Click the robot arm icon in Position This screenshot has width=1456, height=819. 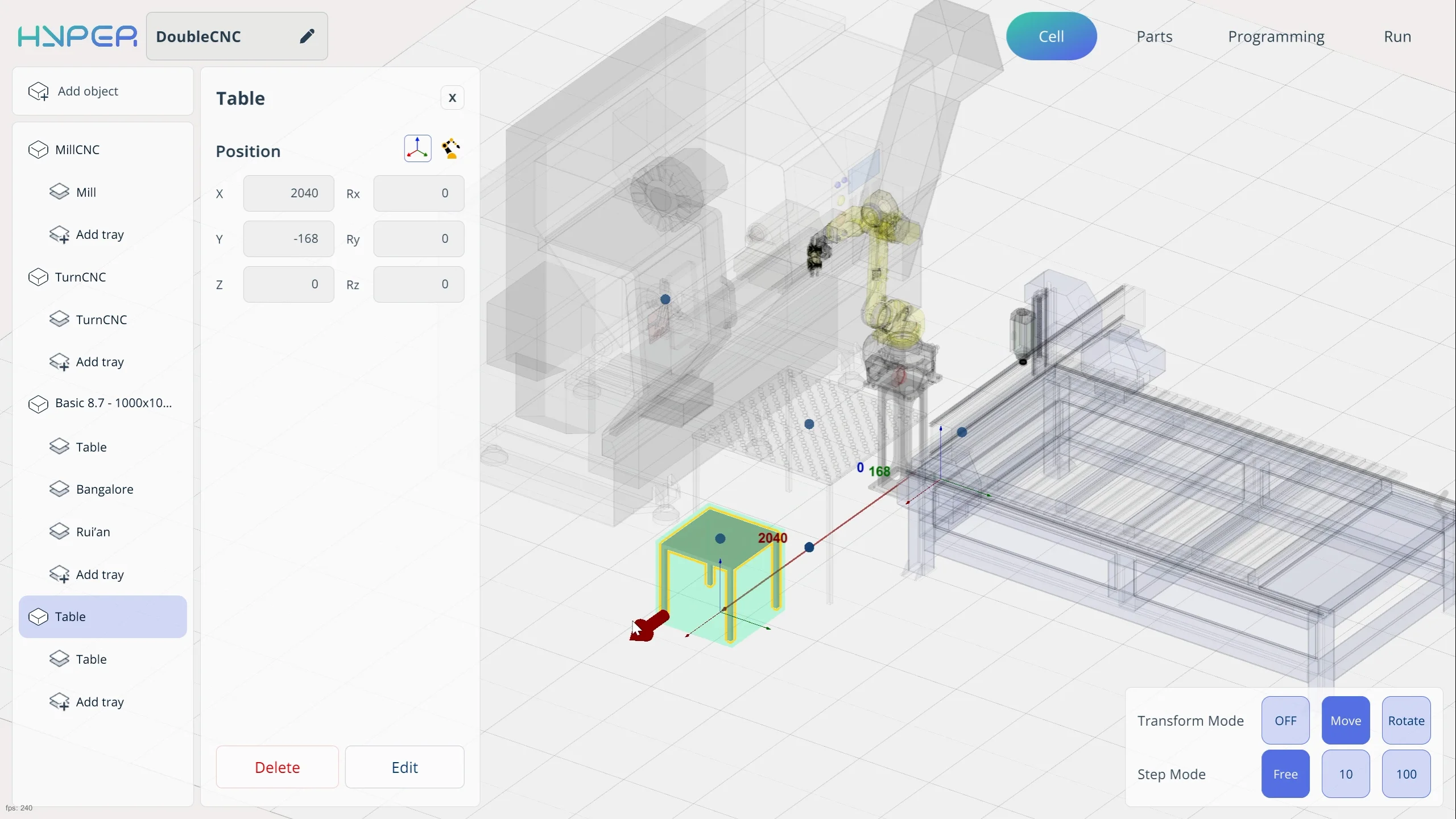coord(451,149)
